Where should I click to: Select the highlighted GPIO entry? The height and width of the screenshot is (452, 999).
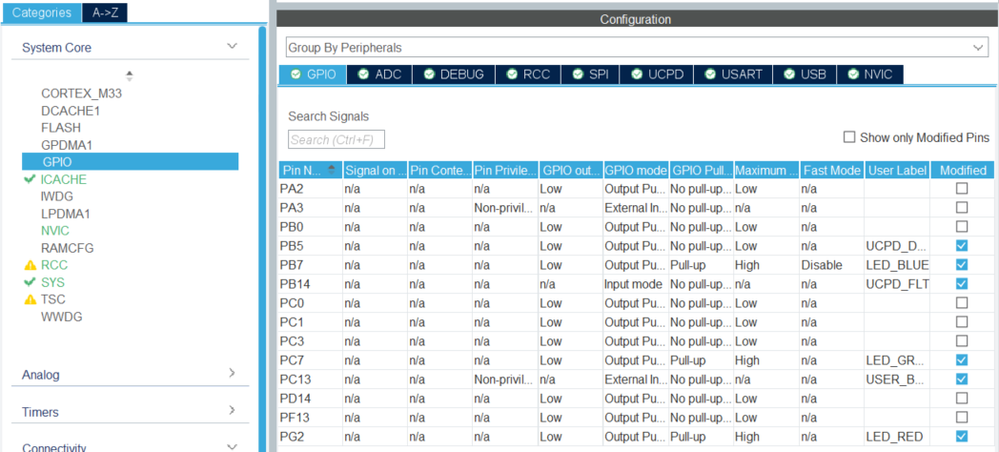pyautogui.click(x=130, y=162)
